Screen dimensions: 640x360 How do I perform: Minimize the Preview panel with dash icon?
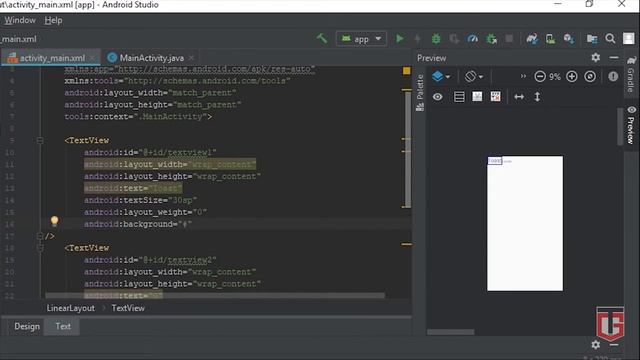coord(613,58)
